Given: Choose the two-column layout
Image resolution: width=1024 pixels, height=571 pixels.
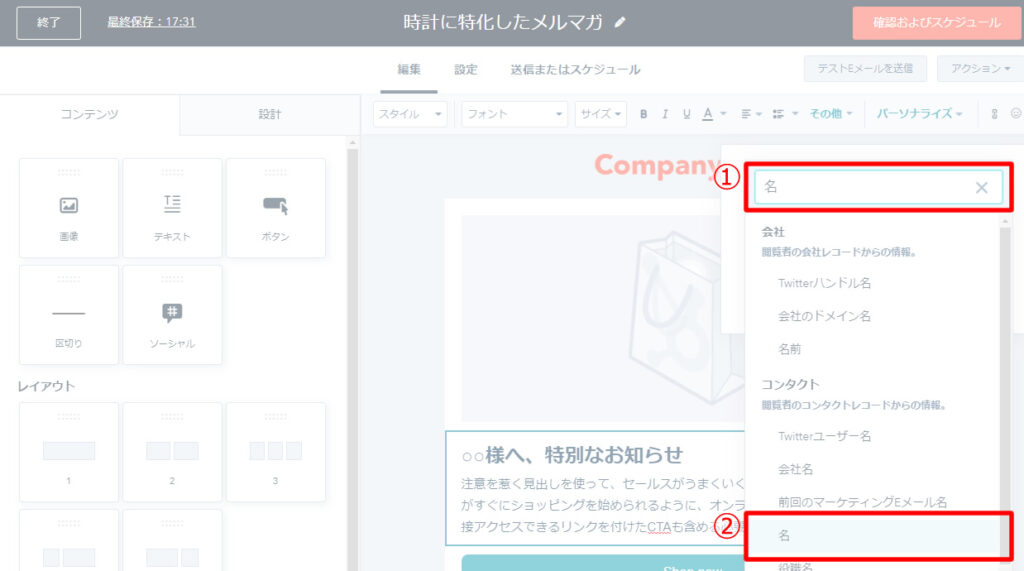Looking at the screenshot, I should (x=172, y=452).
